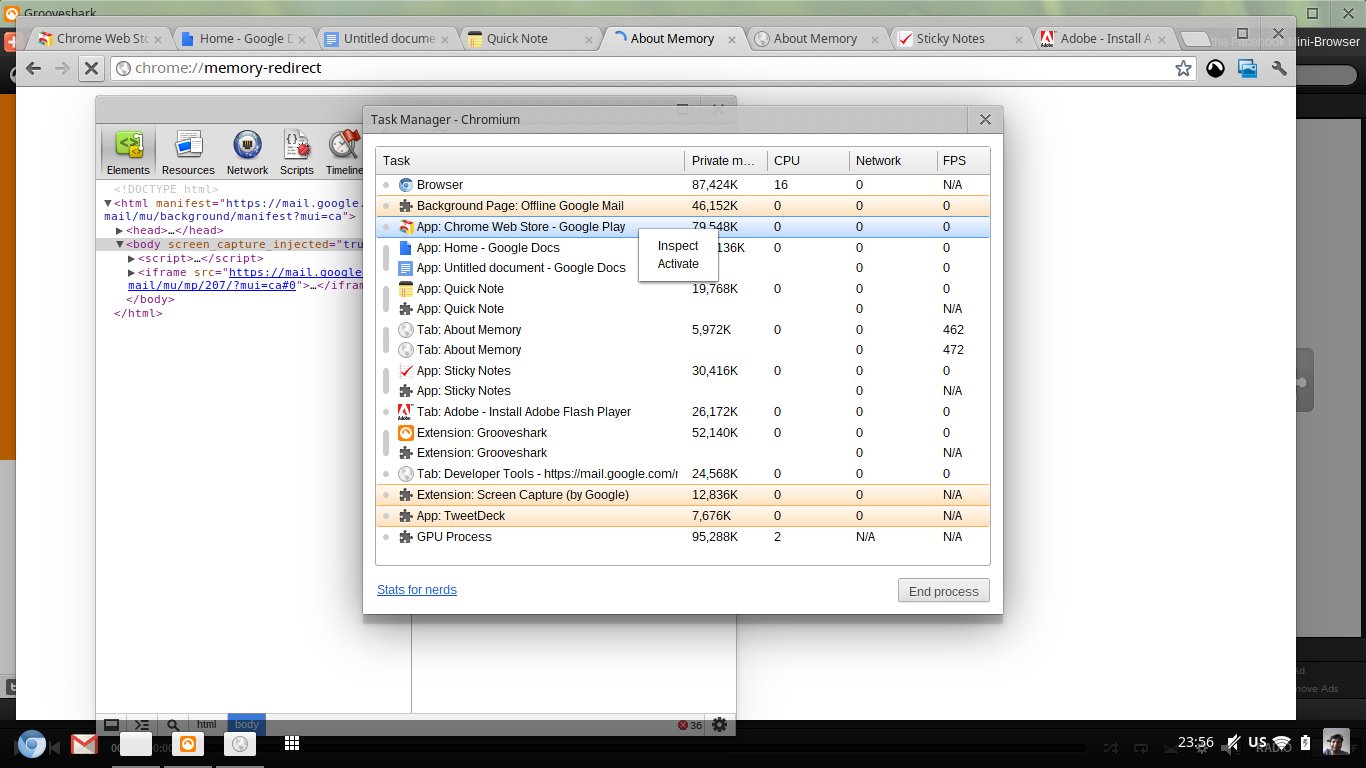The width and height of the screenshot is (1366, 768).
Task: Click the Screen Capture extension icon
Action: [x=1247, y=68]
